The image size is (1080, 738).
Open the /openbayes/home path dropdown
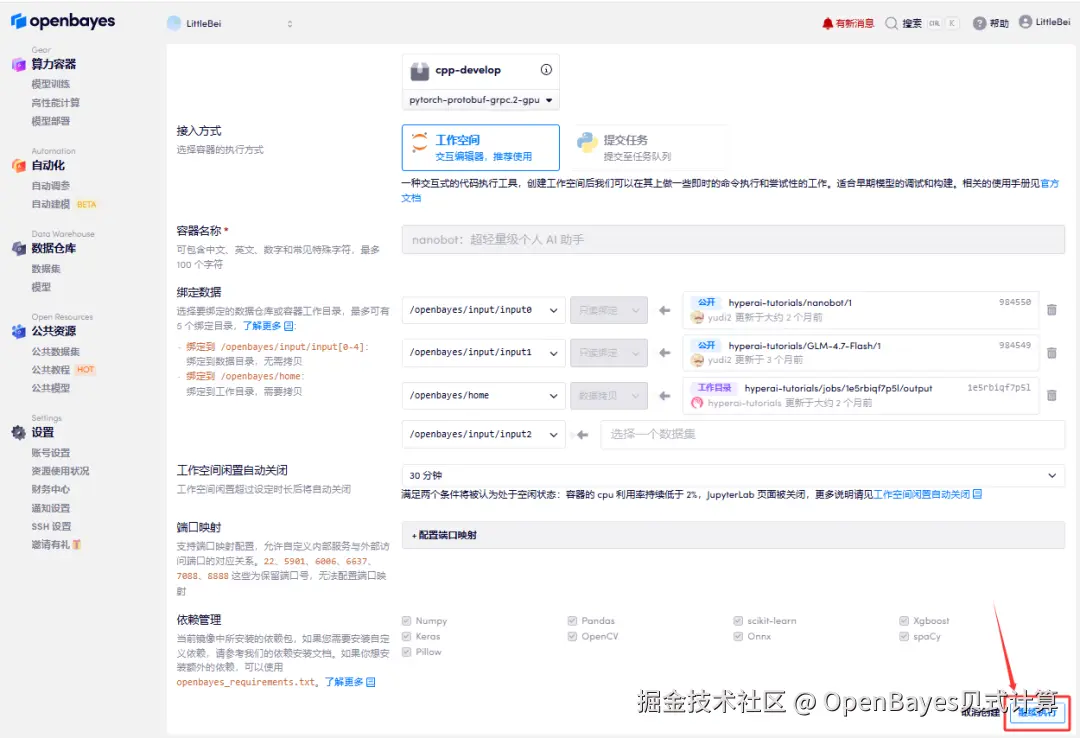point(484,396)
